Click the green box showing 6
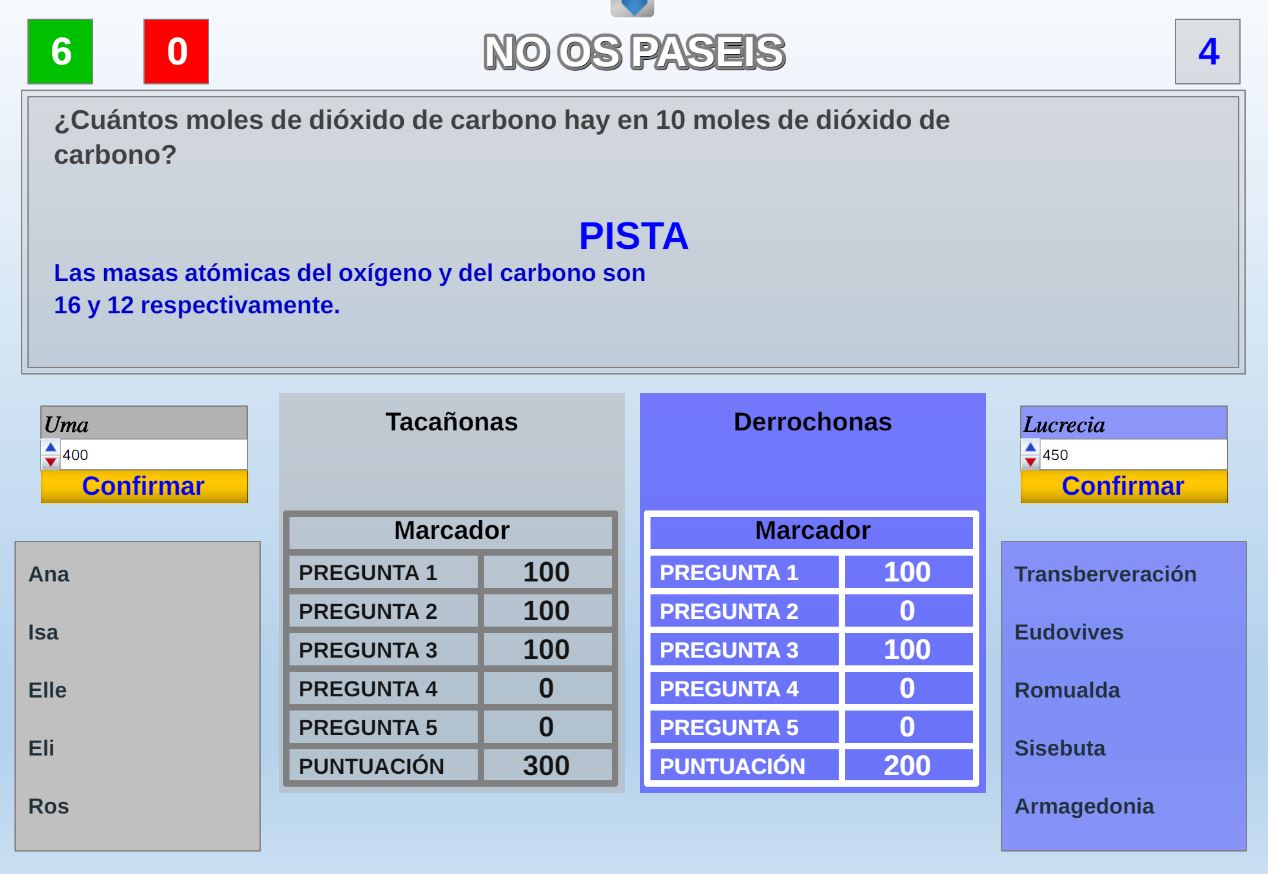 click(x=60, y=51)
